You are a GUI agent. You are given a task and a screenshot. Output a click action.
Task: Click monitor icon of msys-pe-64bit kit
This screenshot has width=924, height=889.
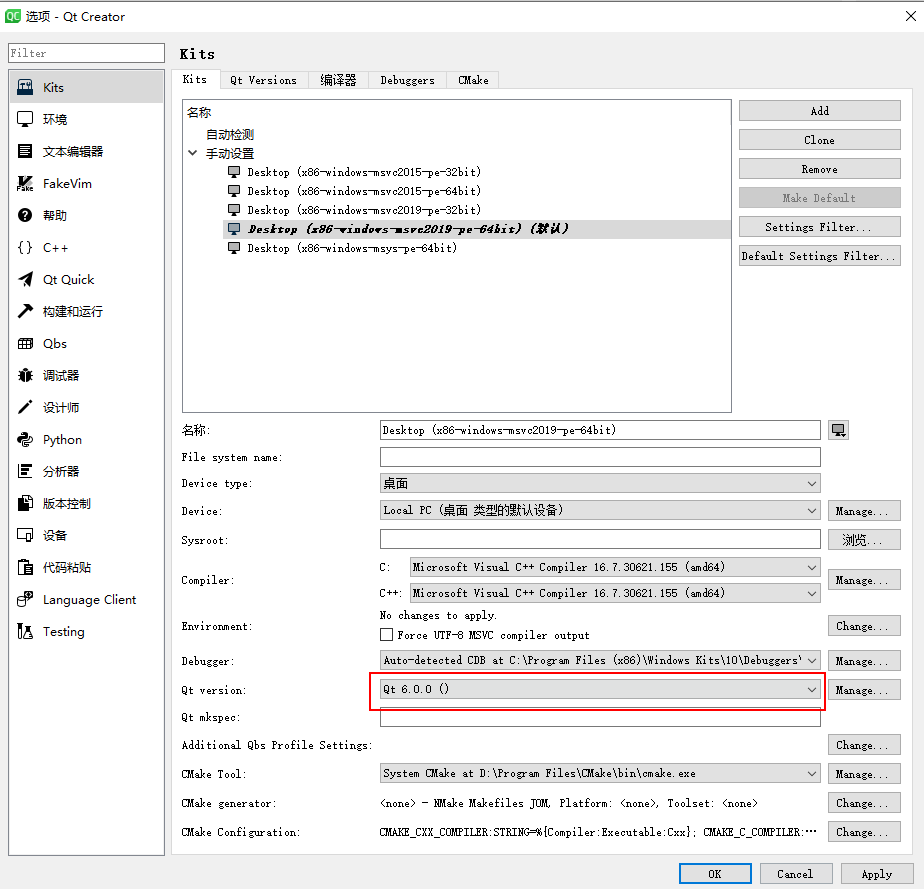pos(234,248)
